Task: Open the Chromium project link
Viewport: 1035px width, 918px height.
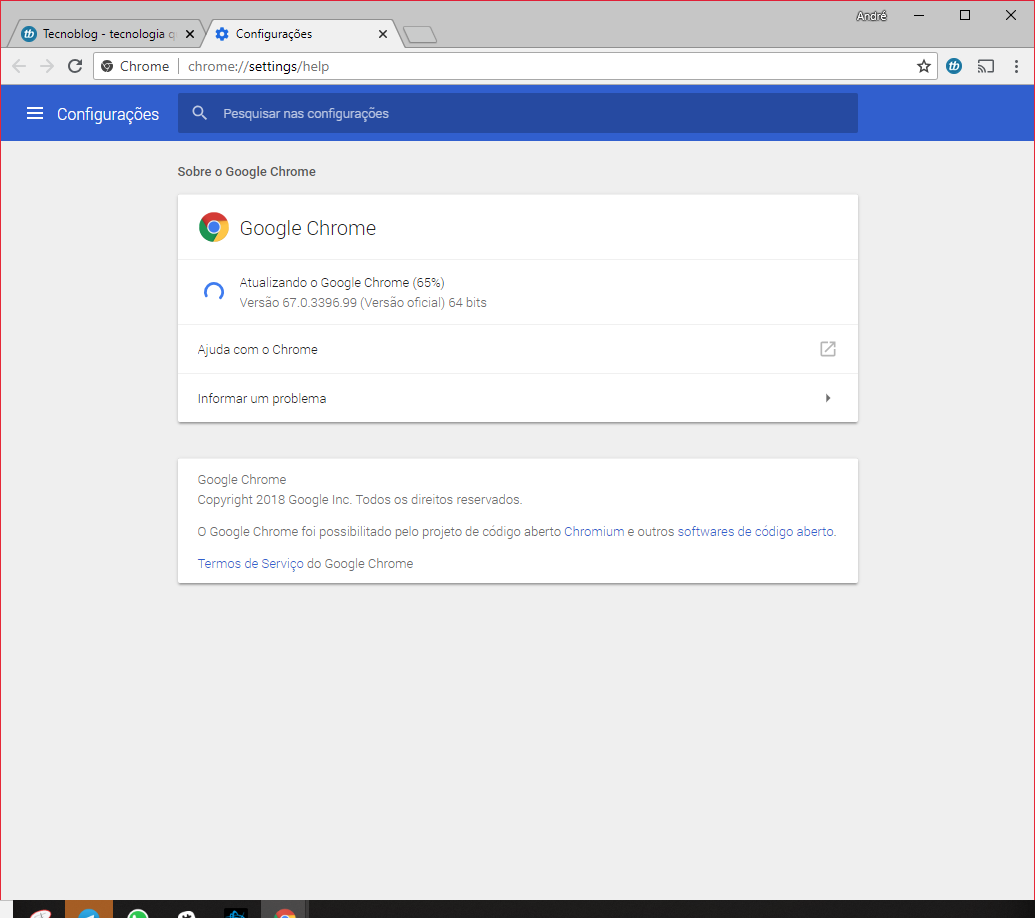Action: [594, 531]
